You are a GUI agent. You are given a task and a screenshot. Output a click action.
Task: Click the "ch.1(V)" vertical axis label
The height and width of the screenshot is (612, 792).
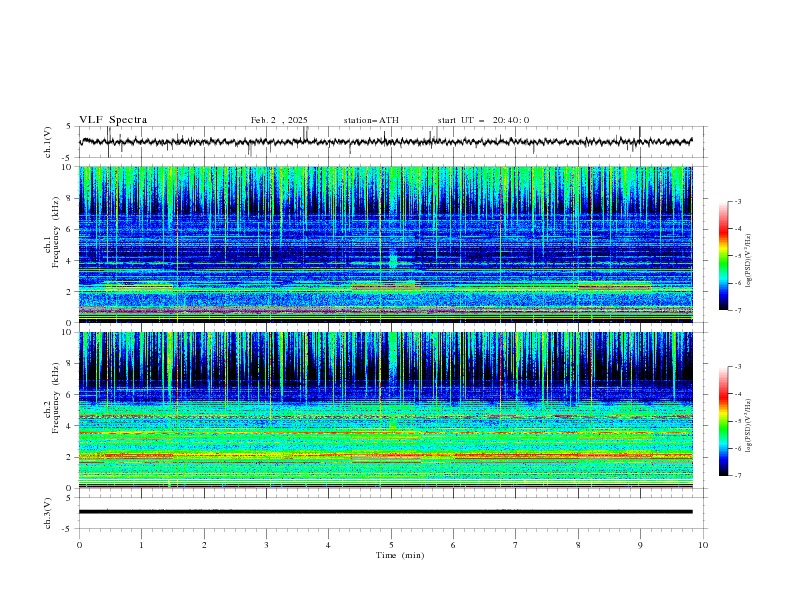pyautogui.click(x=48, y=142)
